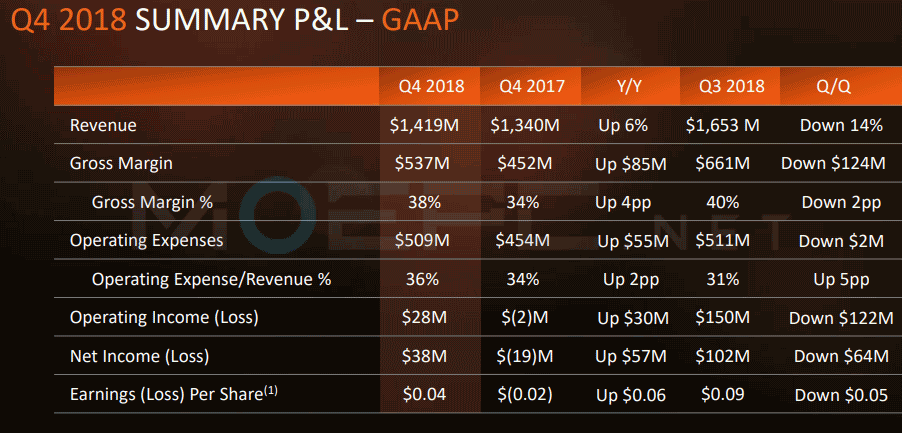Click the revenue Y/Y value 'Up 6%'
Screen dimensions: 902x433
[623, 125]
